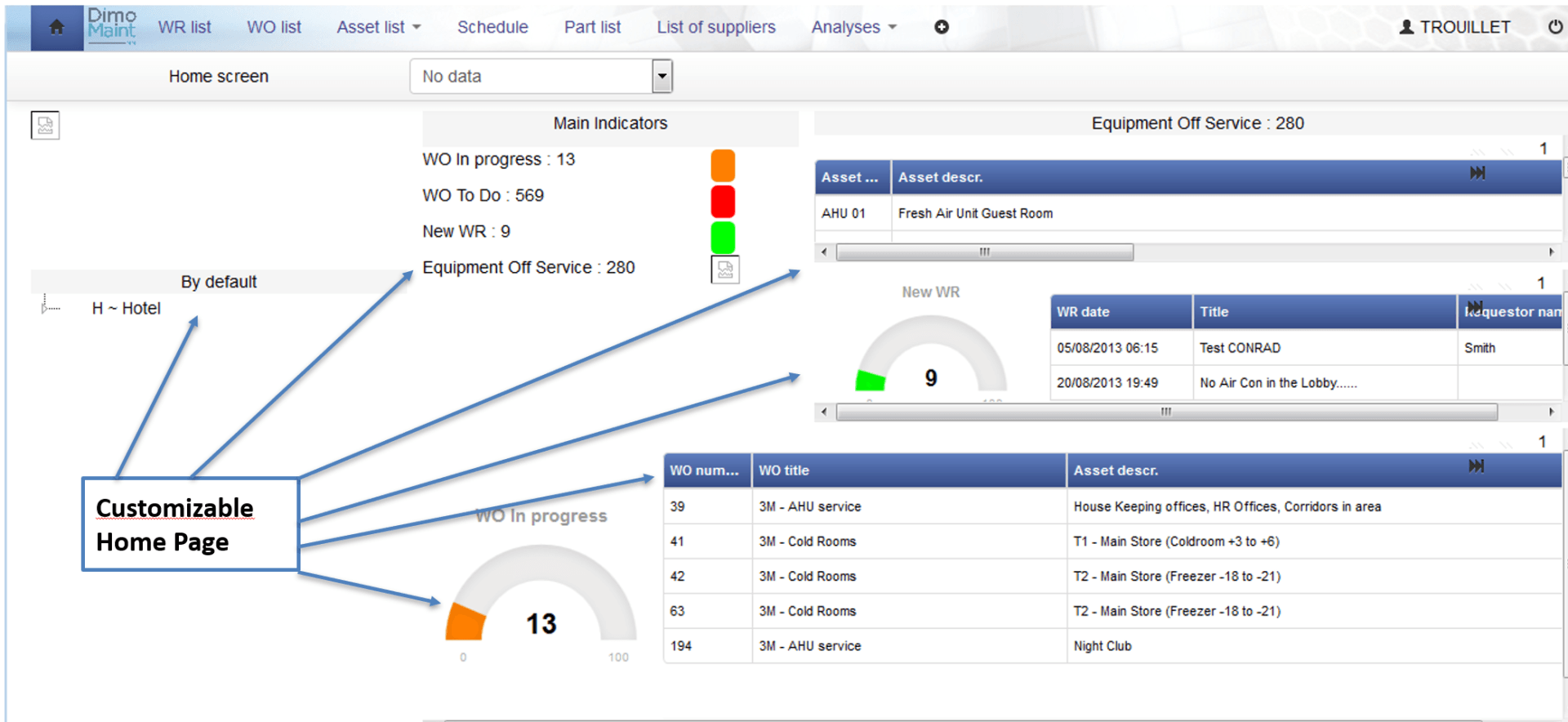The width and height of the screenshot is (1568, 722).
Task: Click image icon beside Equipment Off Service indicator
Action: (725, 269)
